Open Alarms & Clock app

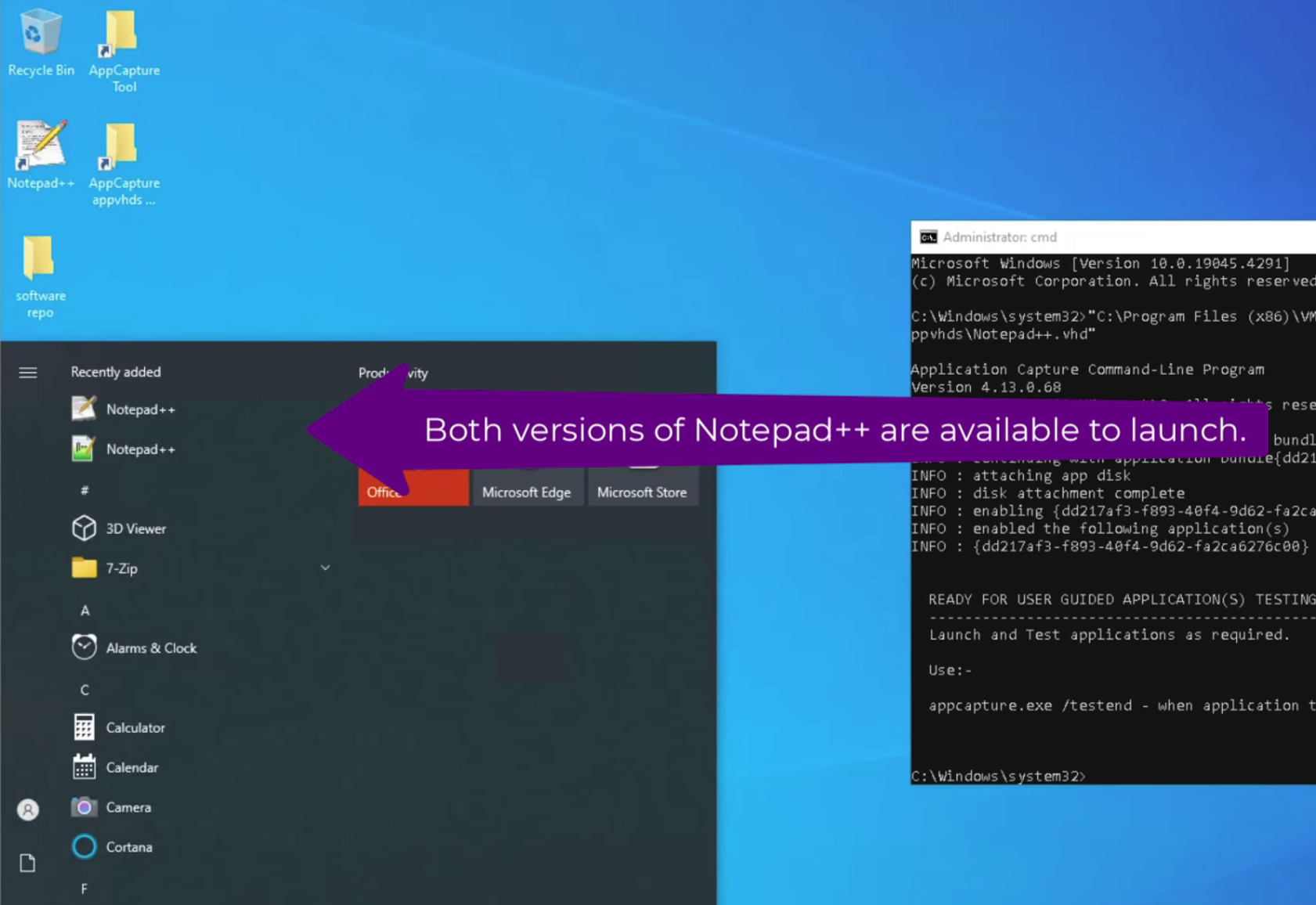(x=151, y=647)
